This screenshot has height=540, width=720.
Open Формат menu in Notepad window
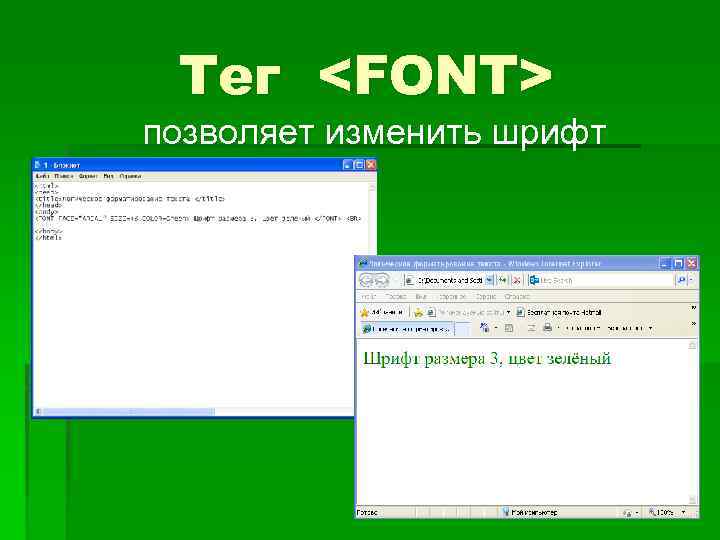click(x=88, y=176)
